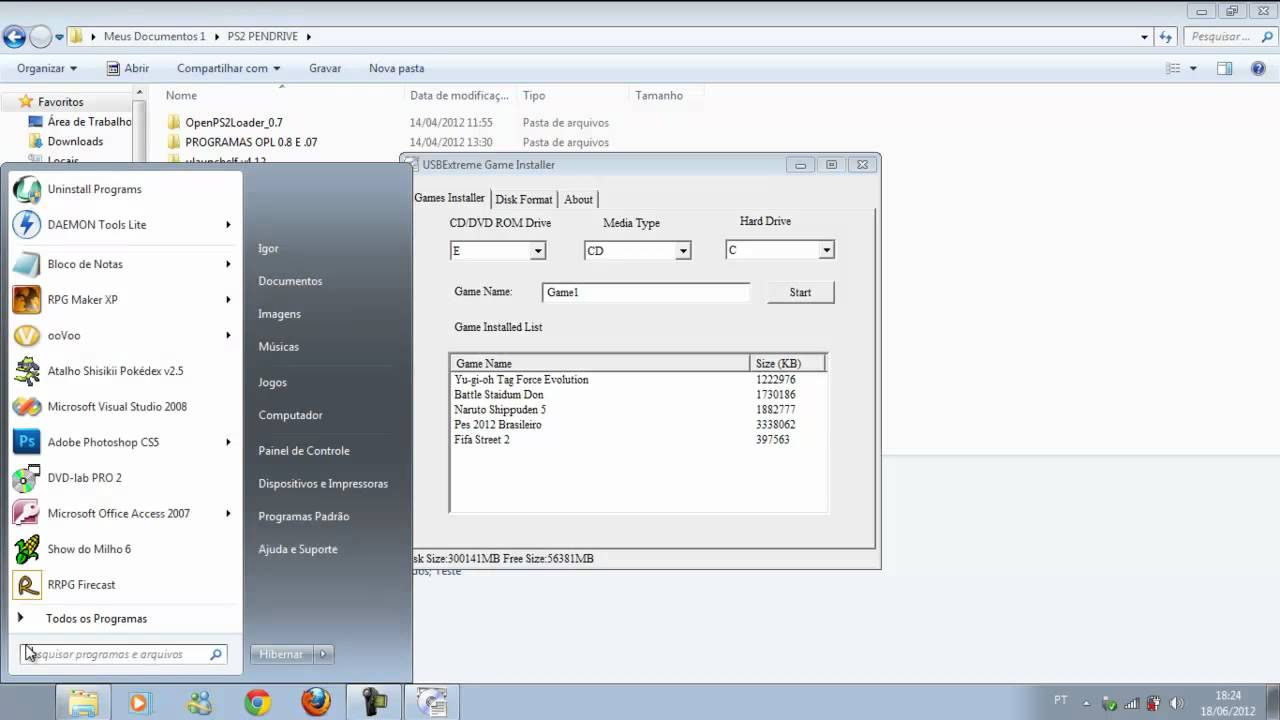
Task: Click Nova pasta in Explorer toolbar
Action: click(x=396, y=68)
